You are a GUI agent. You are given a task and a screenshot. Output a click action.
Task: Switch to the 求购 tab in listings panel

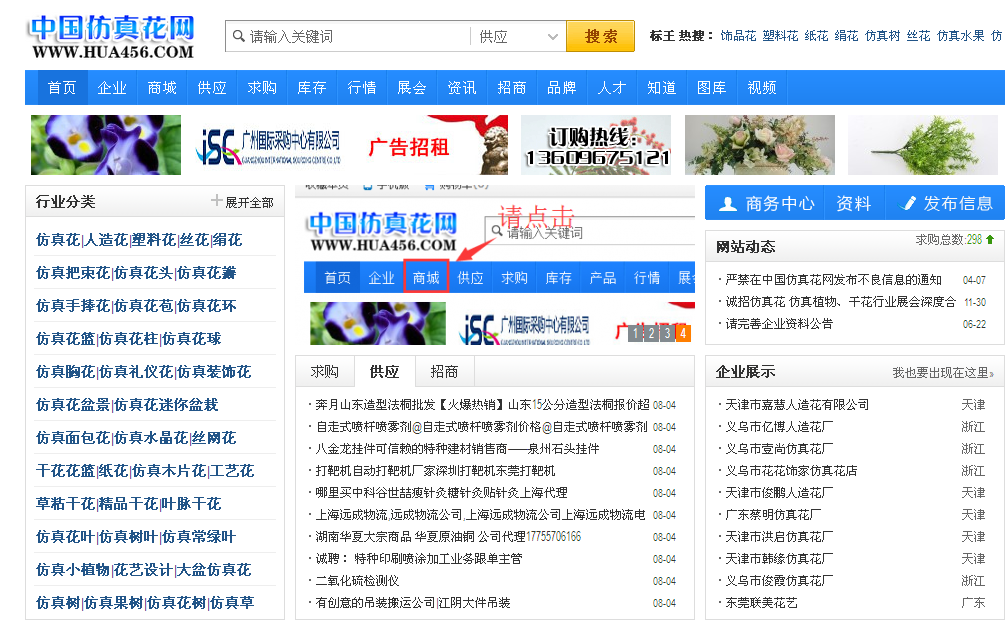click(x=325, y=371)
